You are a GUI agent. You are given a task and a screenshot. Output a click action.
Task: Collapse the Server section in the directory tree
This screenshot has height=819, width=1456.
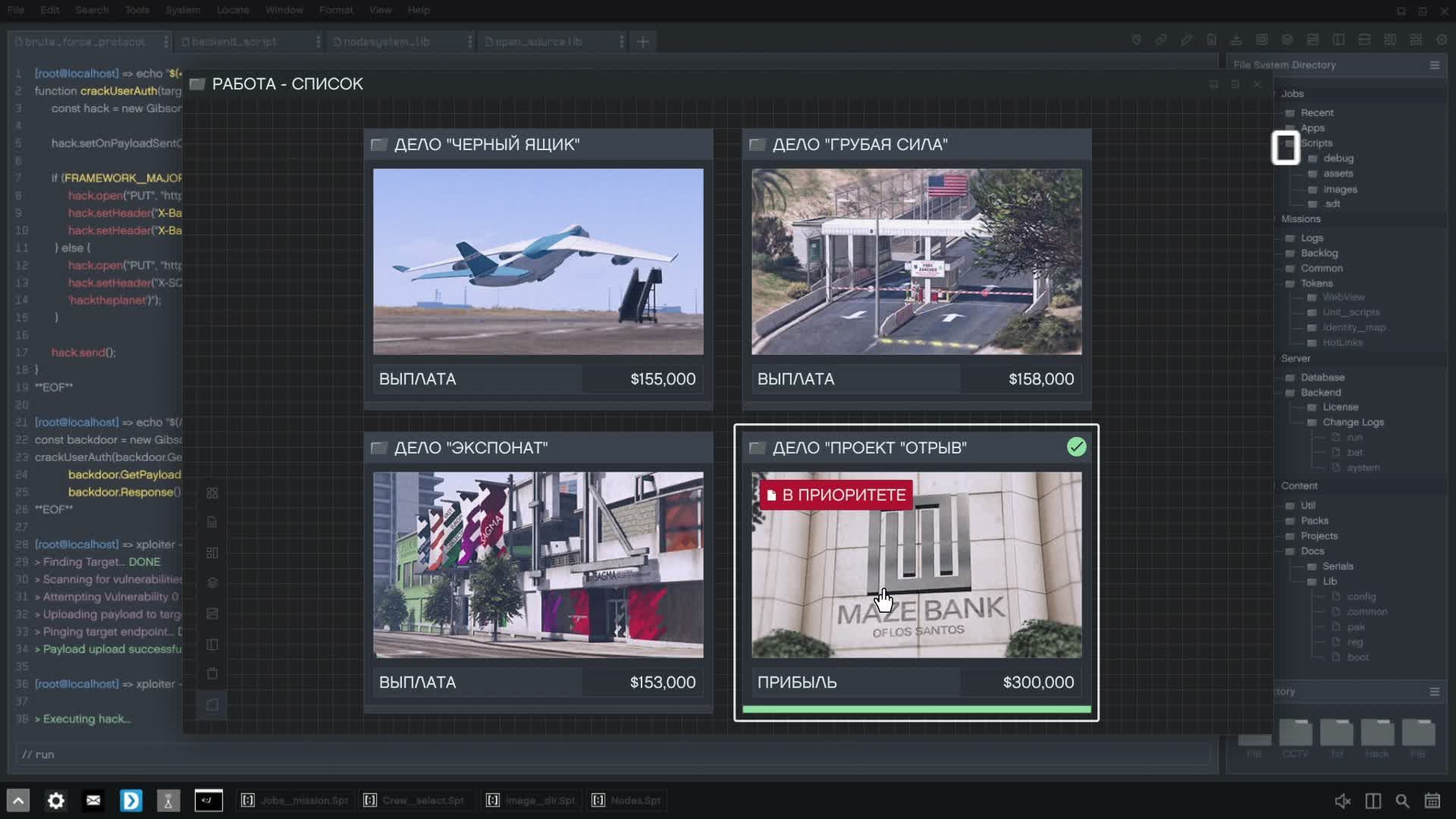coord(1295,359)
